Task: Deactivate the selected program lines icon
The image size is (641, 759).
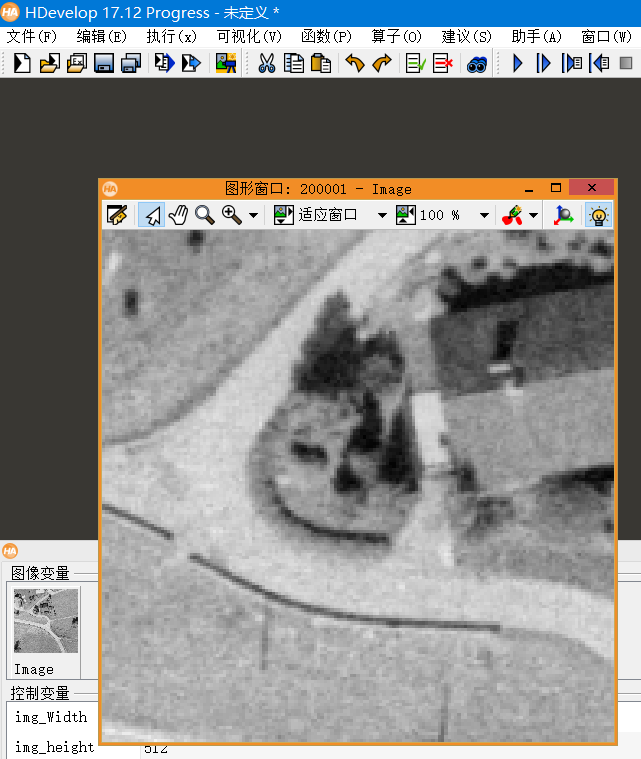Action: coord(443,63)
